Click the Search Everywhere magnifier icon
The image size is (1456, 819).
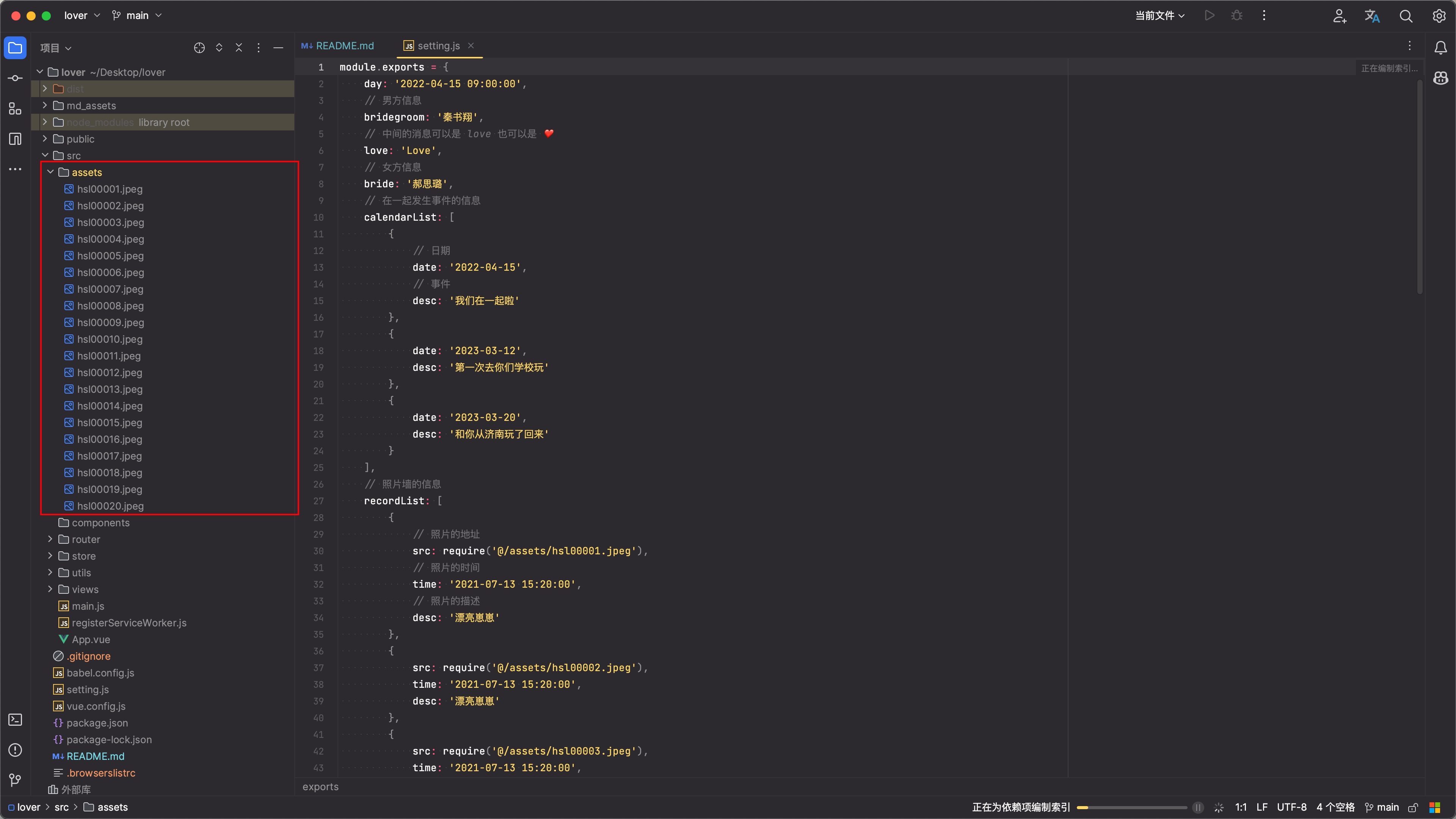pyautogui.click(x=1406, y=16)
